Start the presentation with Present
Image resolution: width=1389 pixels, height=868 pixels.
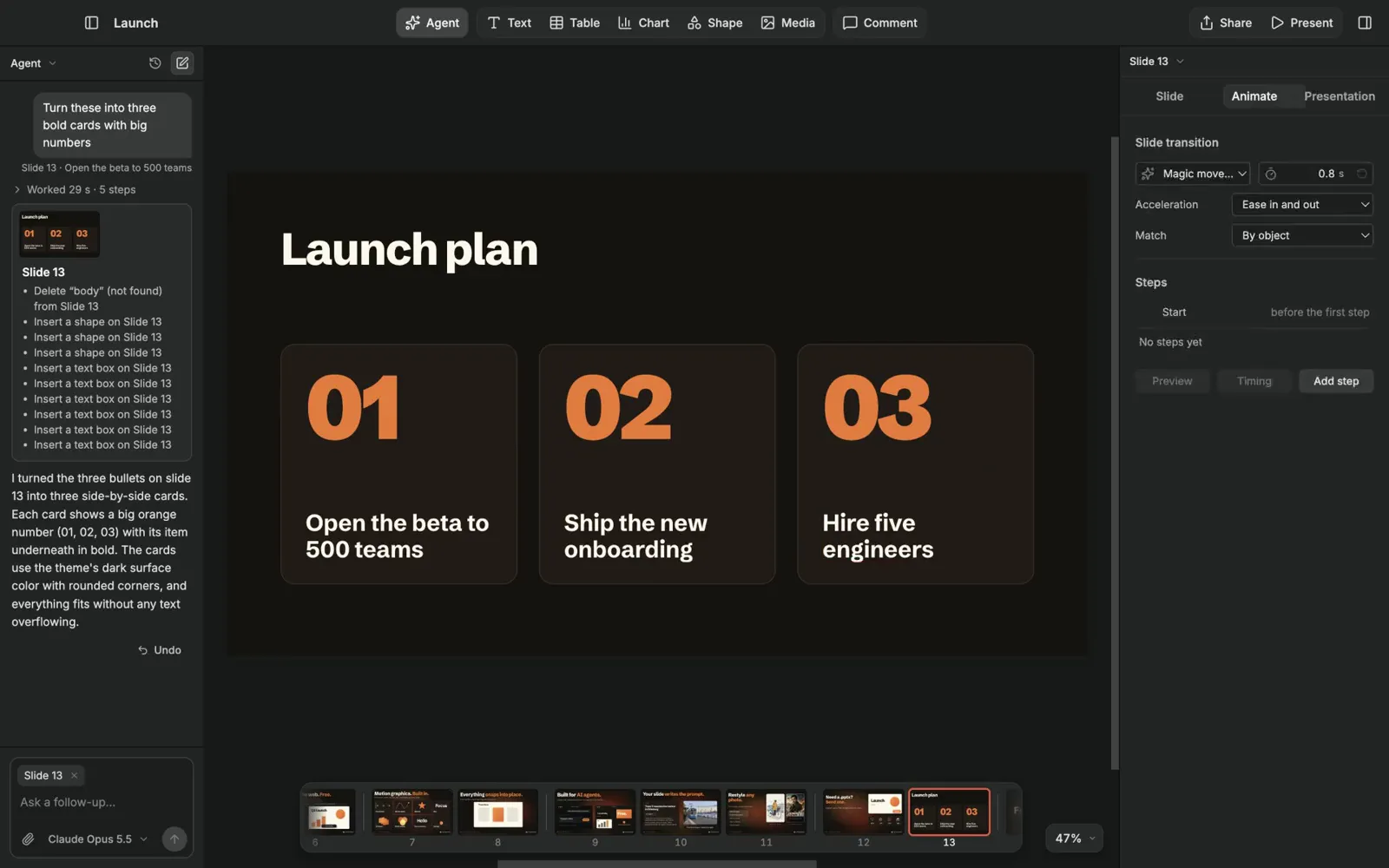tap(1301, 23)
